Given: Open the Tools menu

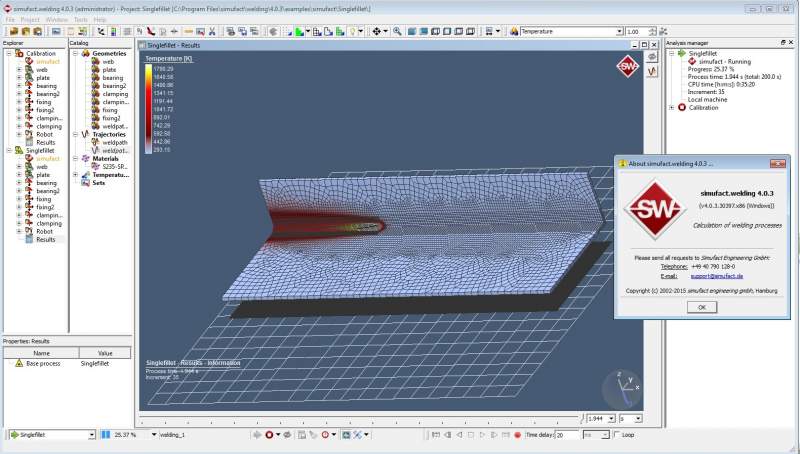Looking at the screenshot, I should tap(81, 20).
